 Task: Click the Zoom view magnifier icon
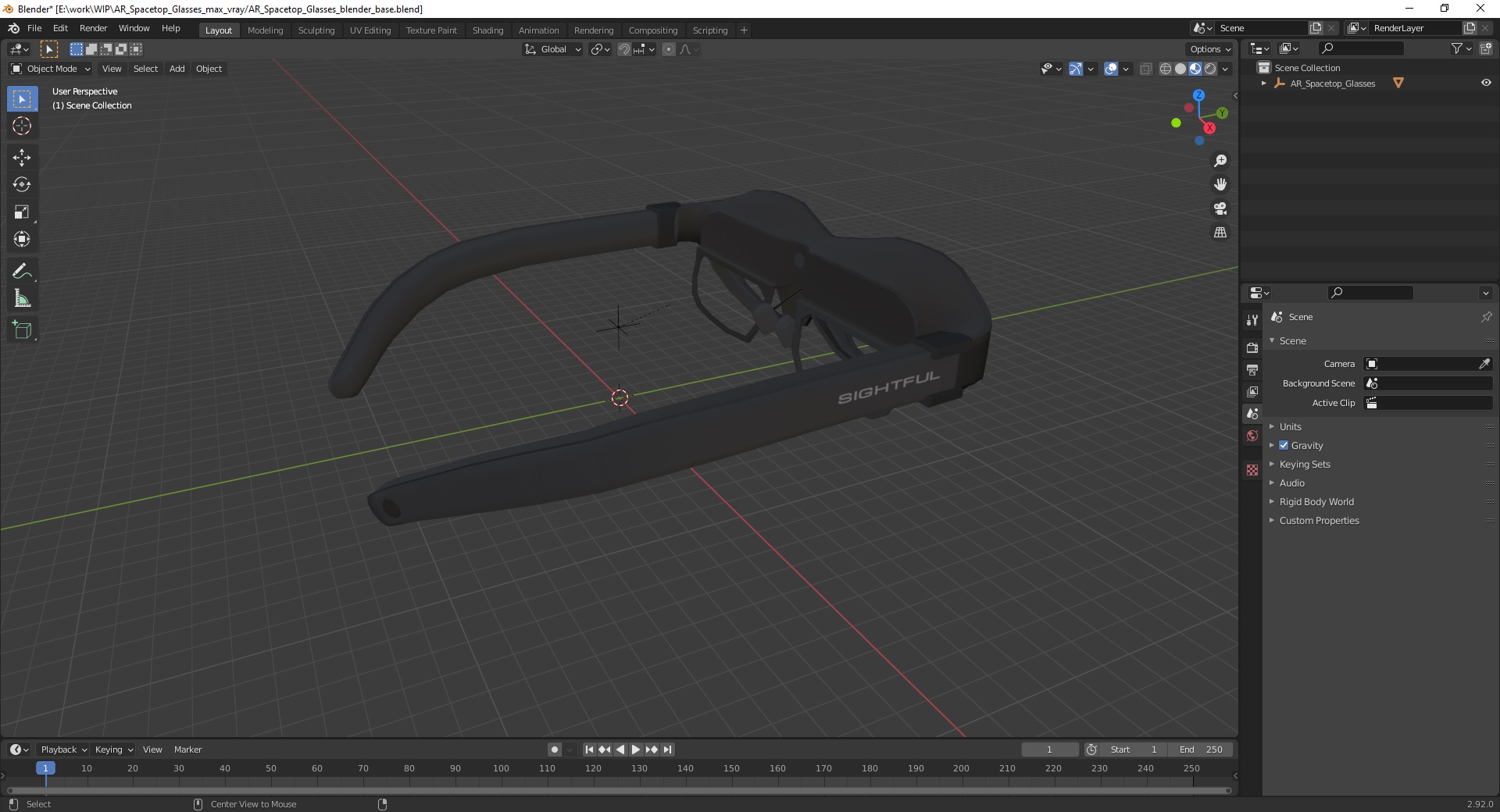pyautogui.click(x=1220, y=161)
